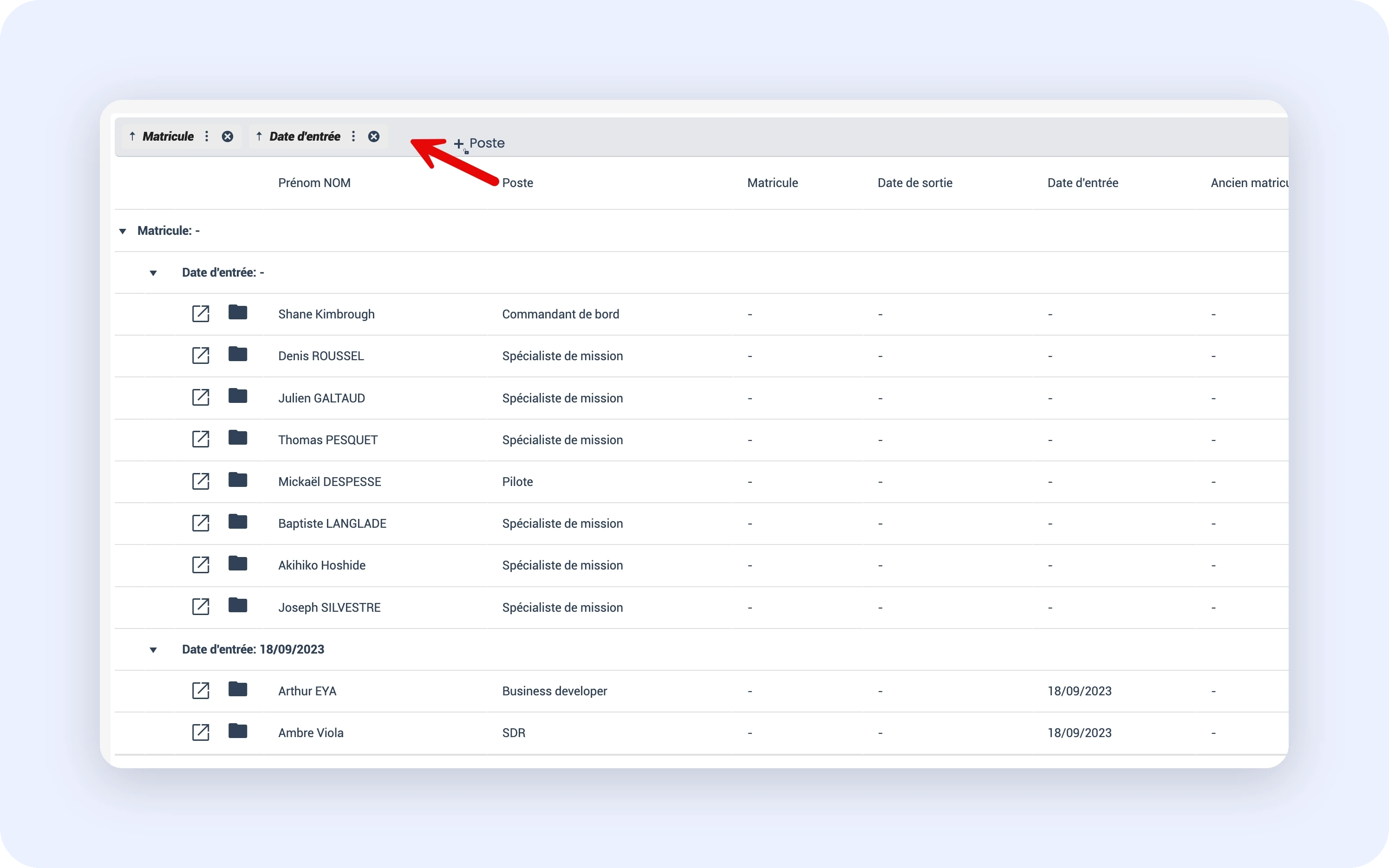Toggle sort arrow on Matricule chip
1389x868 pixels.
(x=133, y=136)
